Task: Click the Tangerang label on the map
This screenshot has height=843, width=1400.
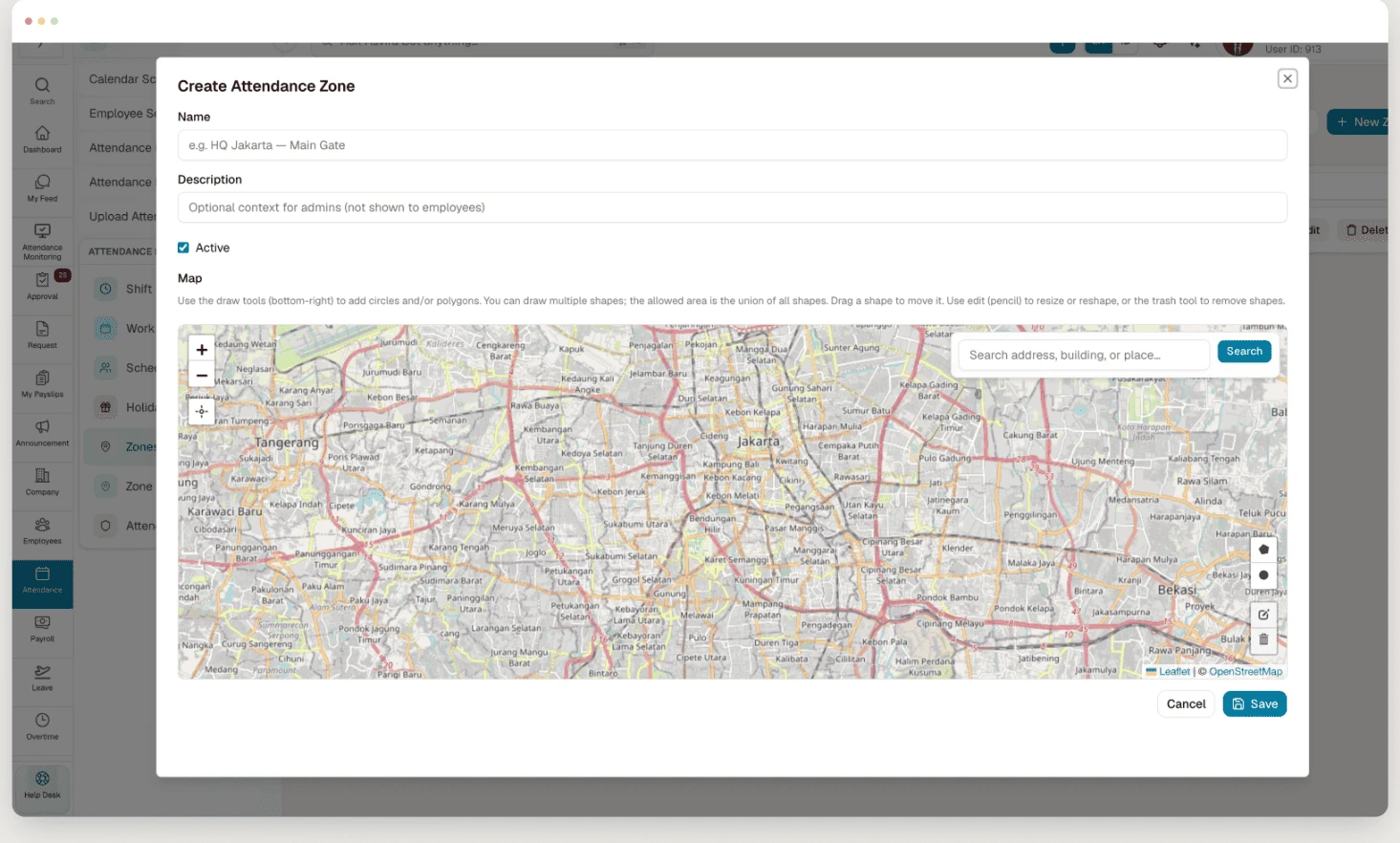Action: point(287,443)
